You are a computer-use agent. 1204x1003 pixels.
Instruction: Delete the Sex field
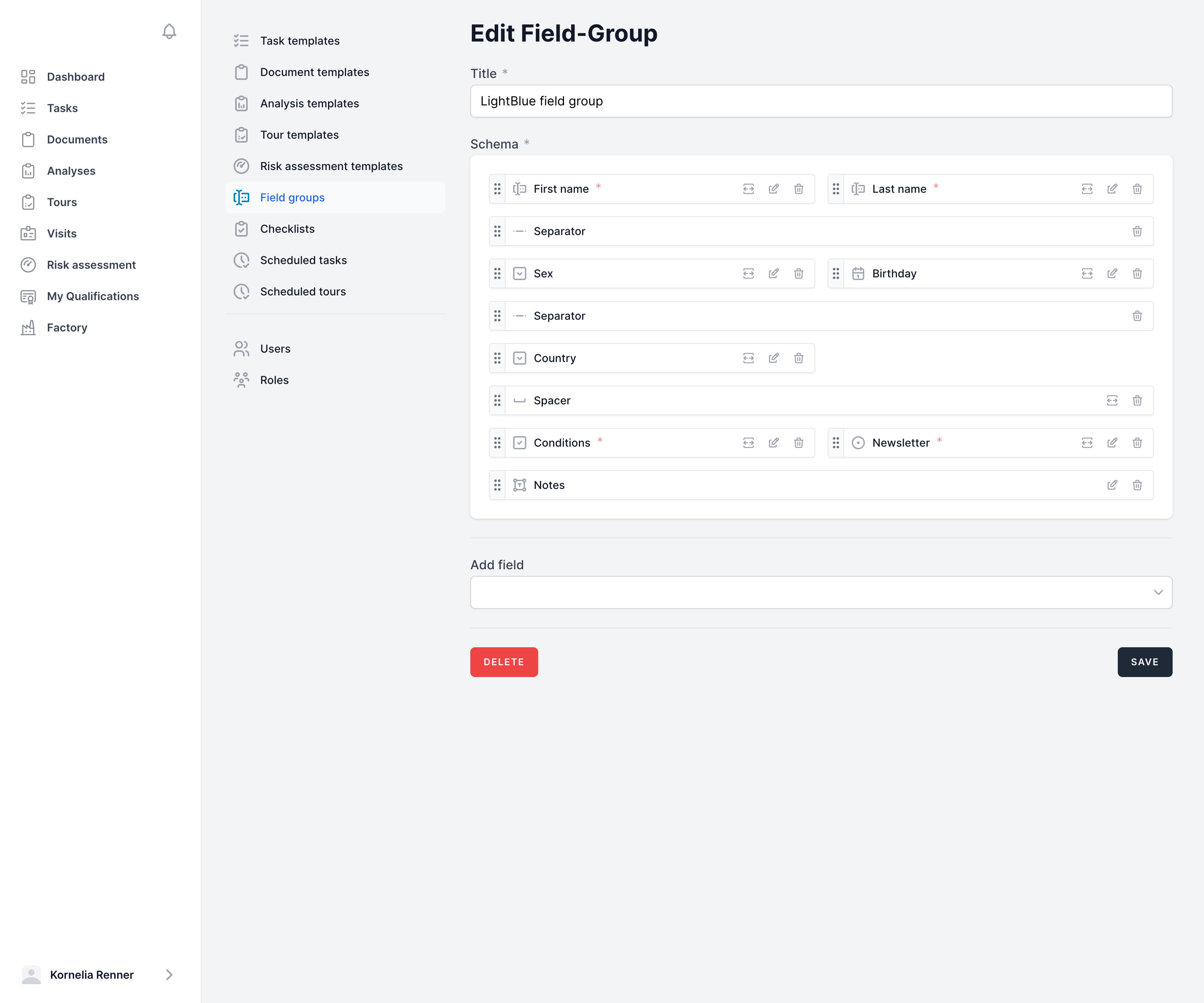coord(799,274)
